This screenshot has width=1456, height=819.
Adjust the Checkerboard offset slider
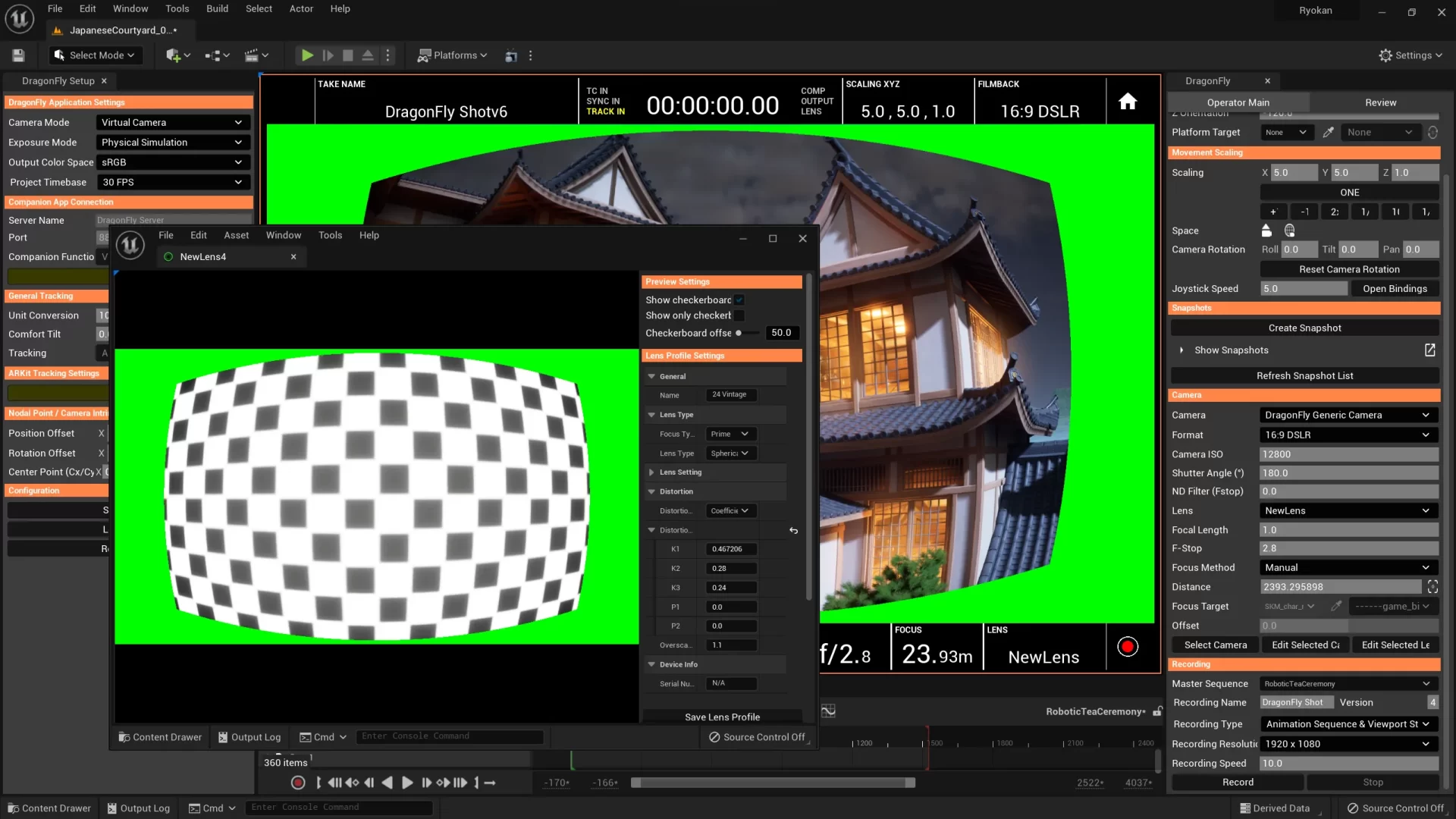tap(748, 333)
